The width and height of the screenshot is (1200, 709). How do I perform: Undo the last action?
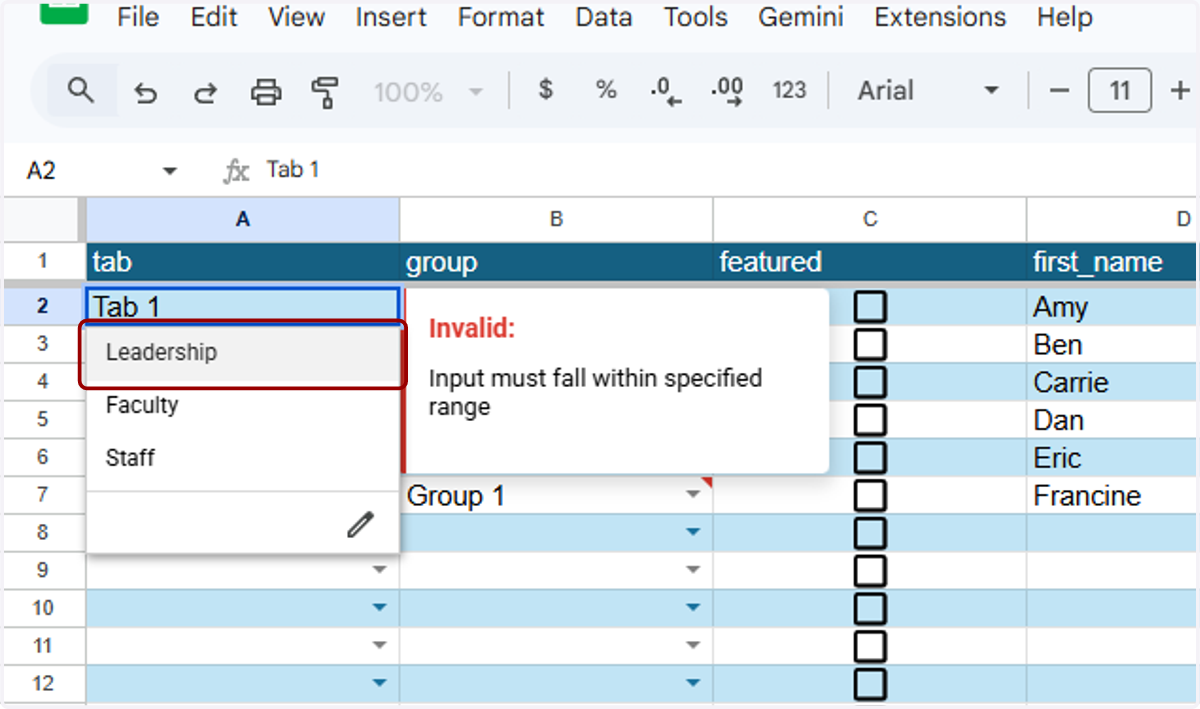[146, 92]
